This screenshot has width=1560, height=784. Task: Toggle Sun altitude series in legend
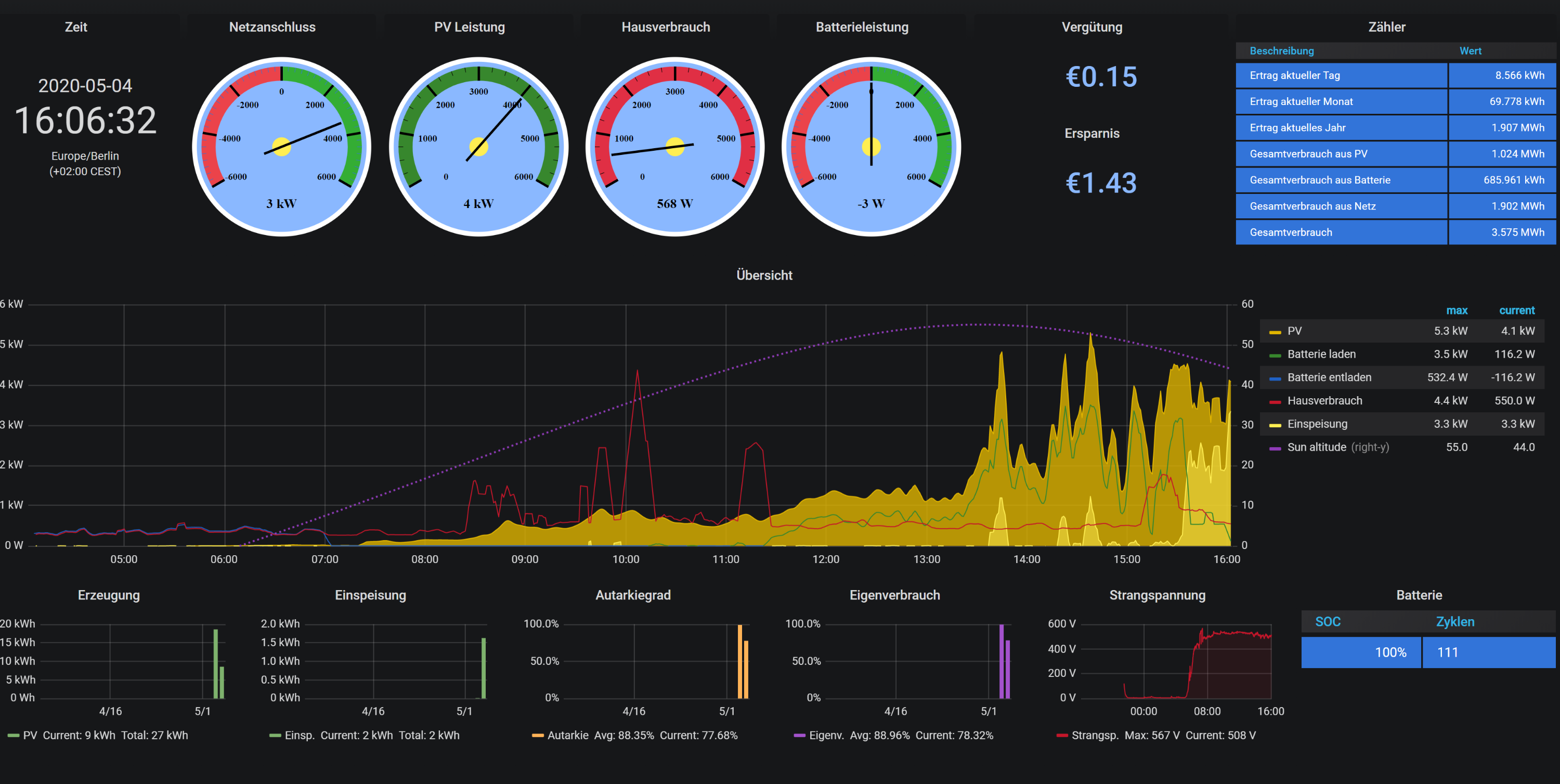(x=1316, y=448)
